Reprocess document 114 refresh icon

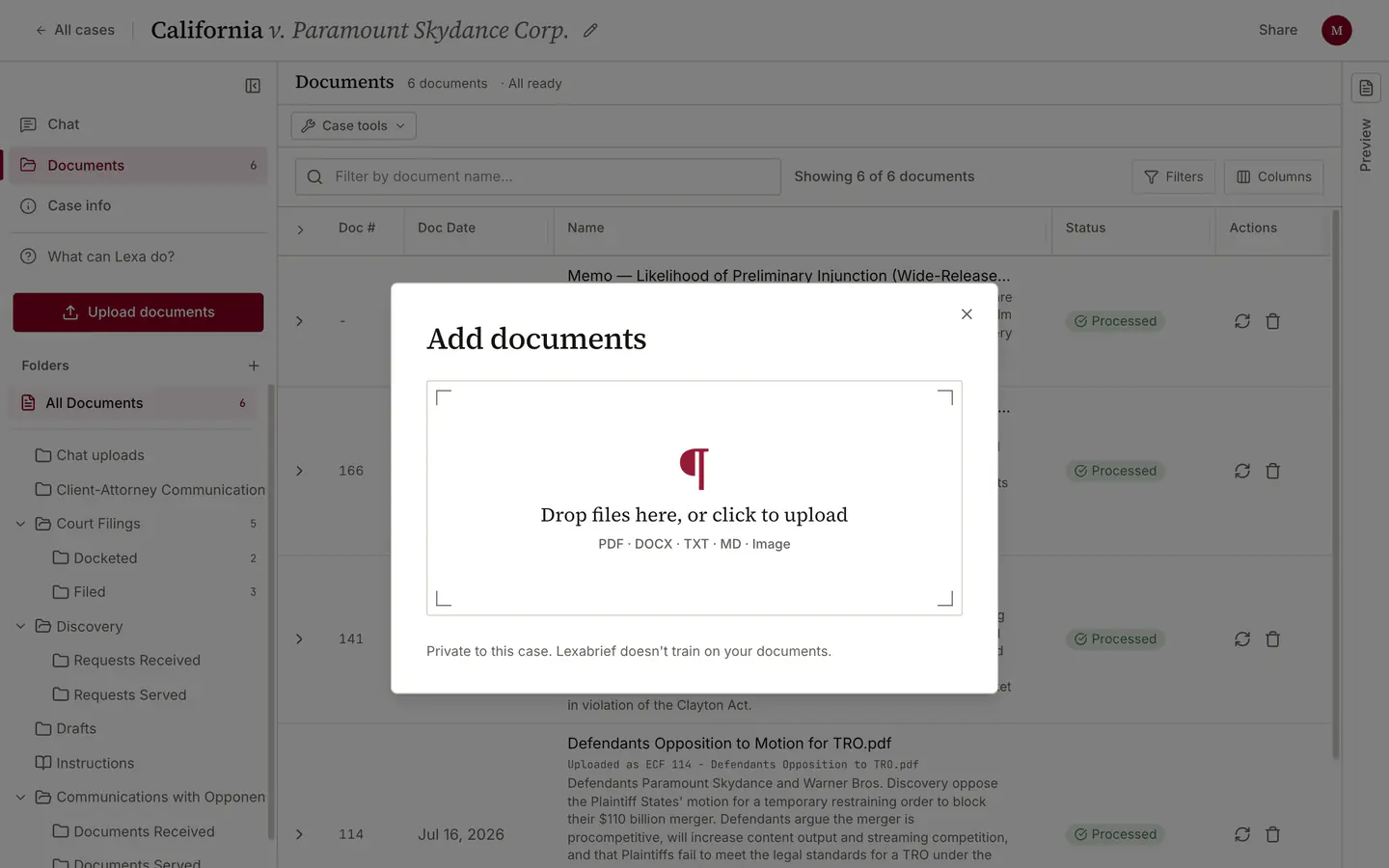click(x=1242, y=834)
